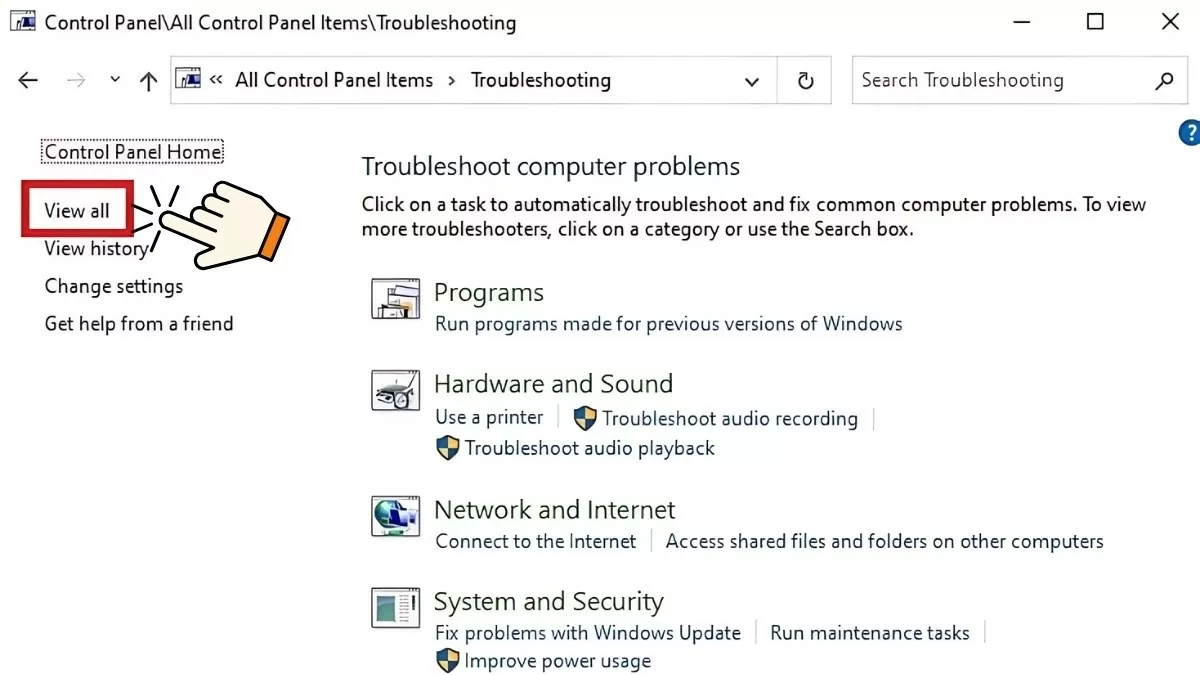Click Troubleshoot audio playback link
Screen dimensions: 1200x675
(589, 448)
